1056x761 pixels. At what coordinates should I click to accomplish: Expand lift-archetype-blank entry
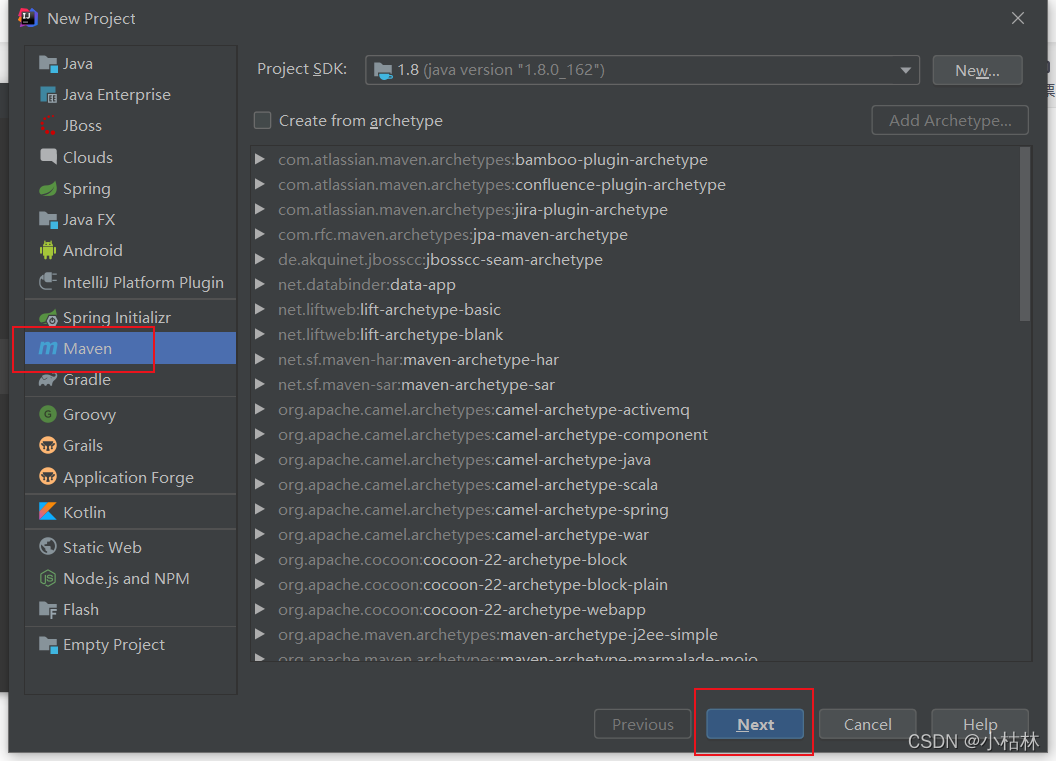coord(260,334)
